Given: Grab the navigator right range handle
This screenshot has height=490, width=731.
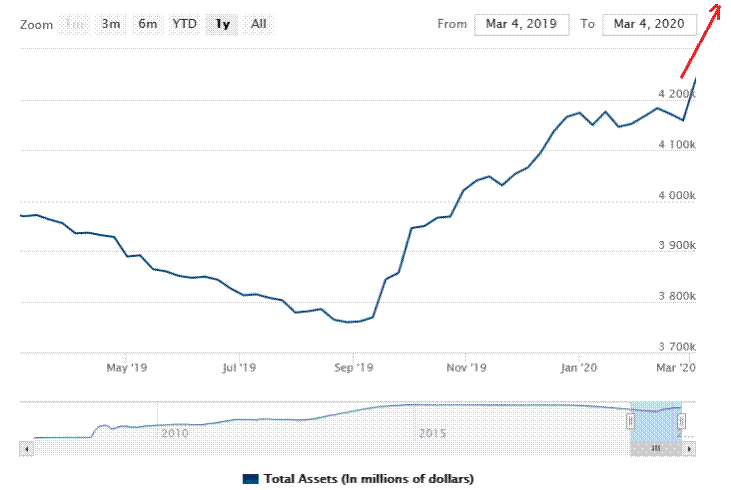Looking at the screenshot, I should click(x=683, y=421).
